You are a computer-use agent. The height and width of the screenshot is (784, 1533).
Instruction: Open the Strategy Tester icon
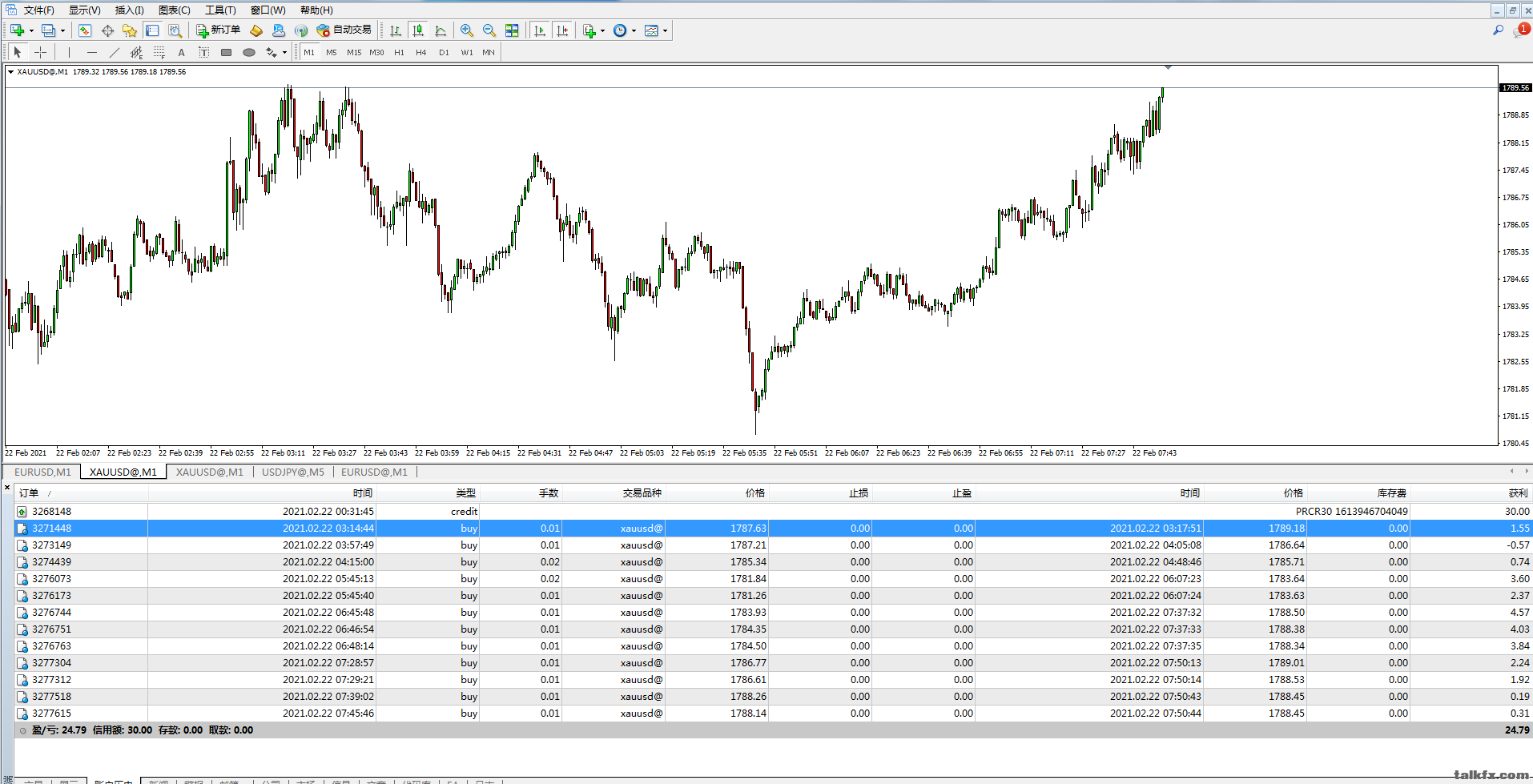175,30
